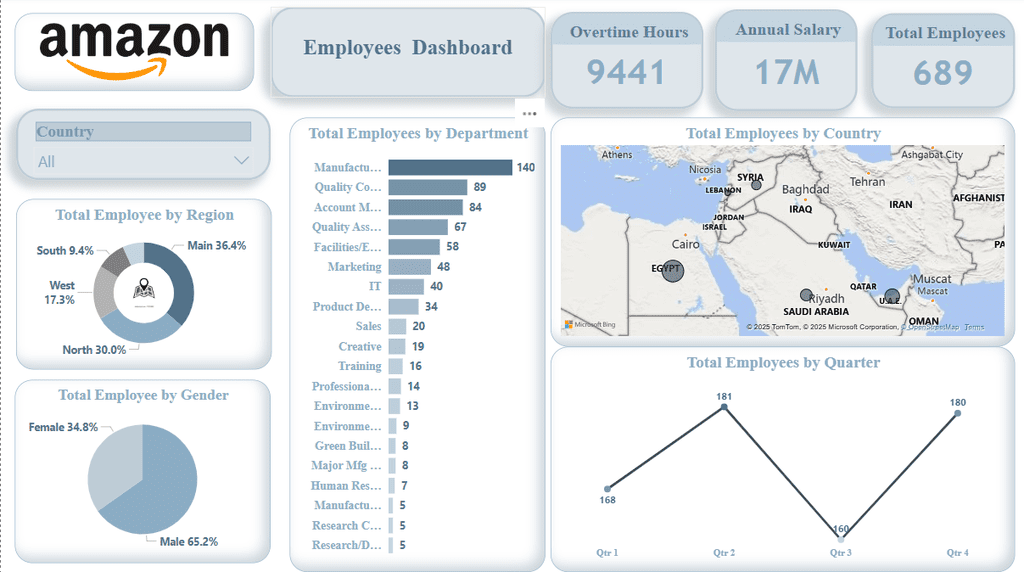
Task: Click the Total Employees by Department title
Action: click(418, 133)
